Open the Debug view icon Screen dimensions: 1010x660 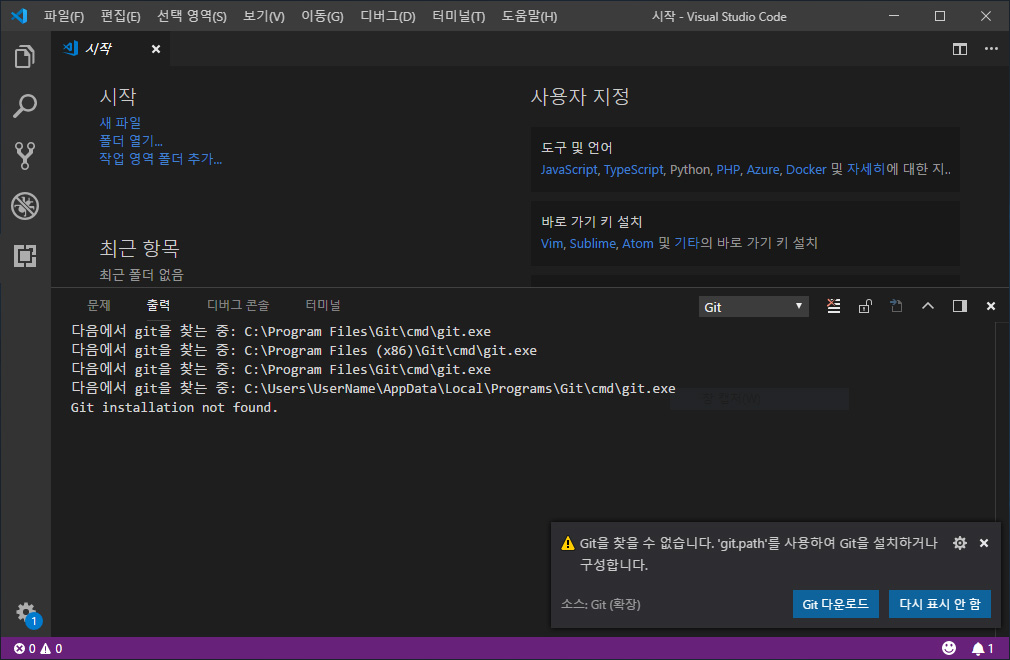click(24, 206)
